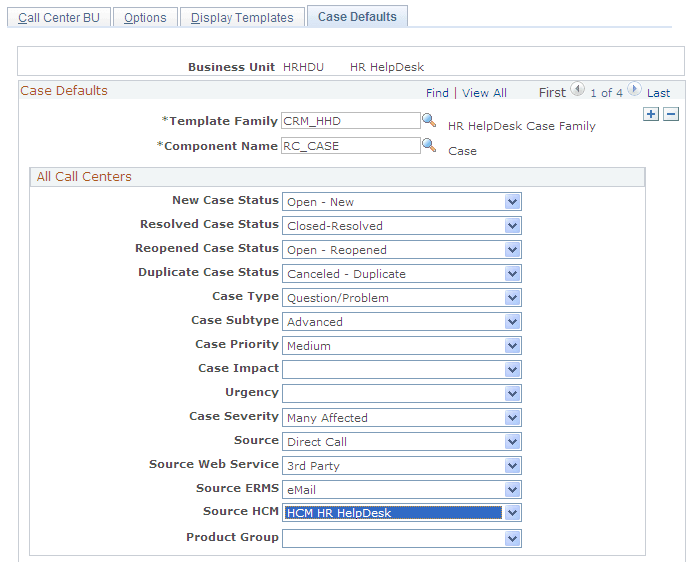Click the '1 of 4' row counter
This screenshot has height=562, width=694.
(x=606, y=93)
